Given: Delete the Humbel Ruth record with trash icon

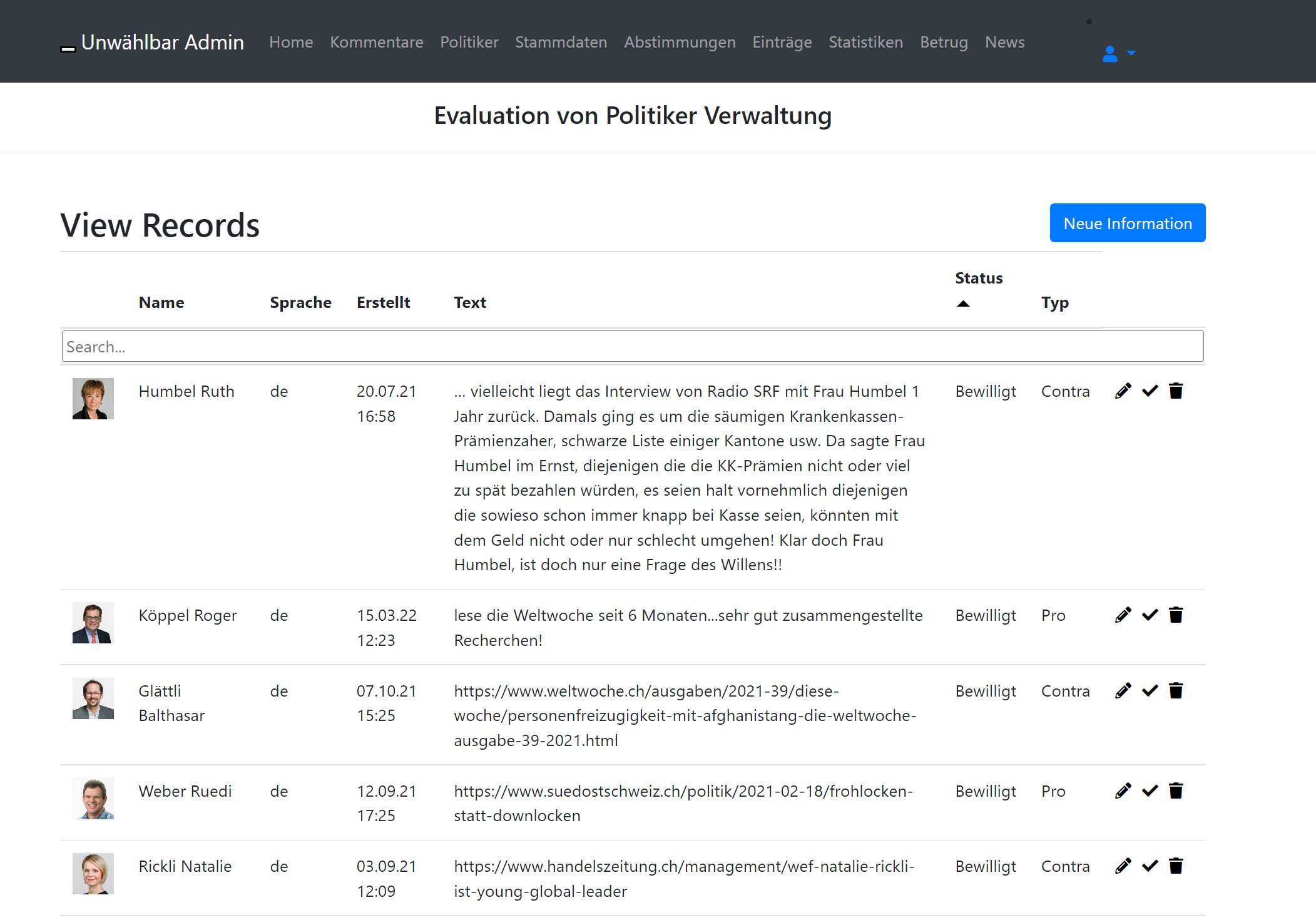Looking at the screenshot, I should pyautogui.click(x=1176, y=391).
